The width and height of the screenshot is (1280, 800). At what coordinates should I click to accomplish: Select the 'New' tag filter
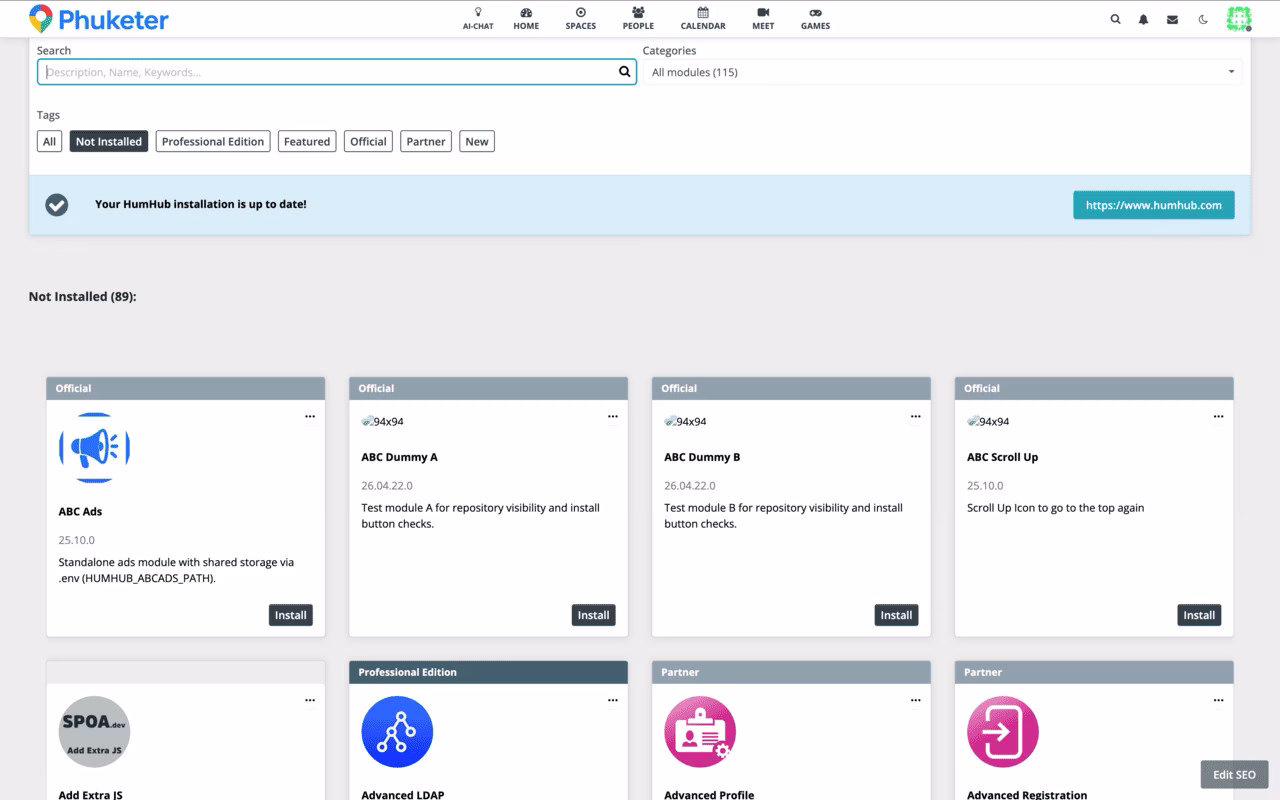point(477,142)
